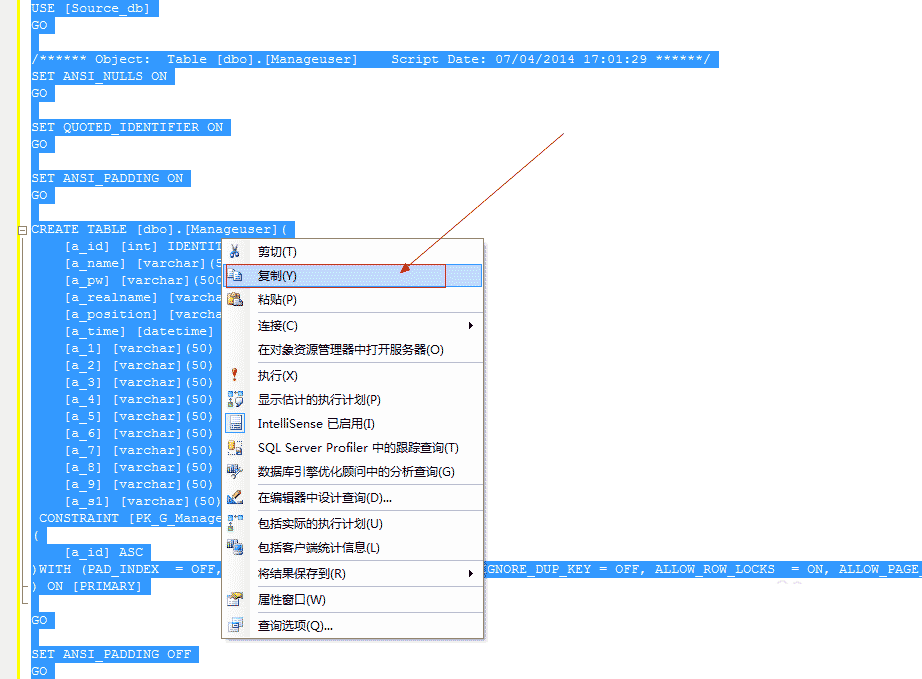
Task: Collapse the CREATE TABLE code block
Action: point(22,230)
